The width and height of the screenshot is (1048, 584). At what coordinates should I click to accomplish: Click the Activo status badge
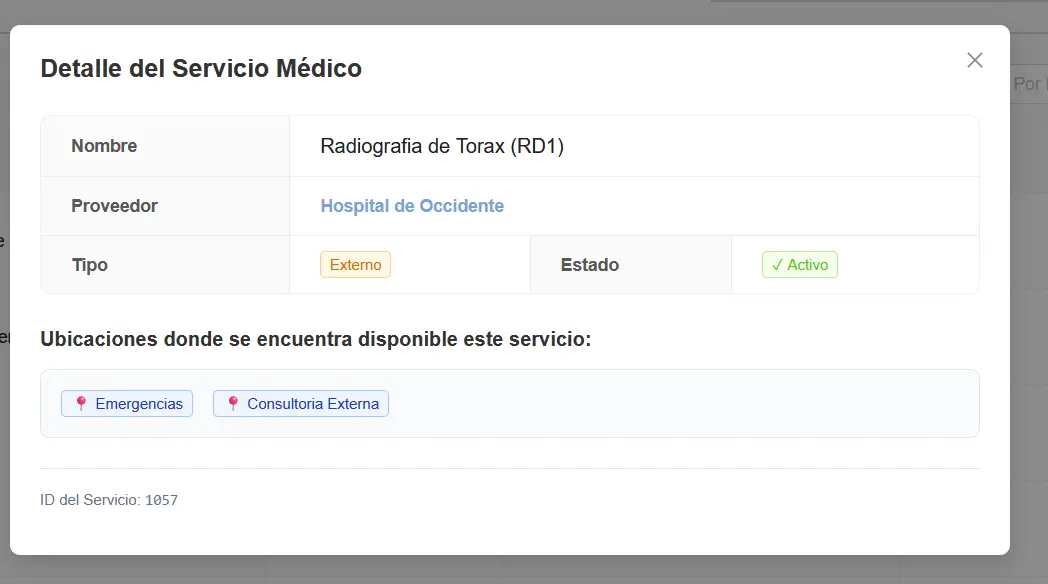800,264
